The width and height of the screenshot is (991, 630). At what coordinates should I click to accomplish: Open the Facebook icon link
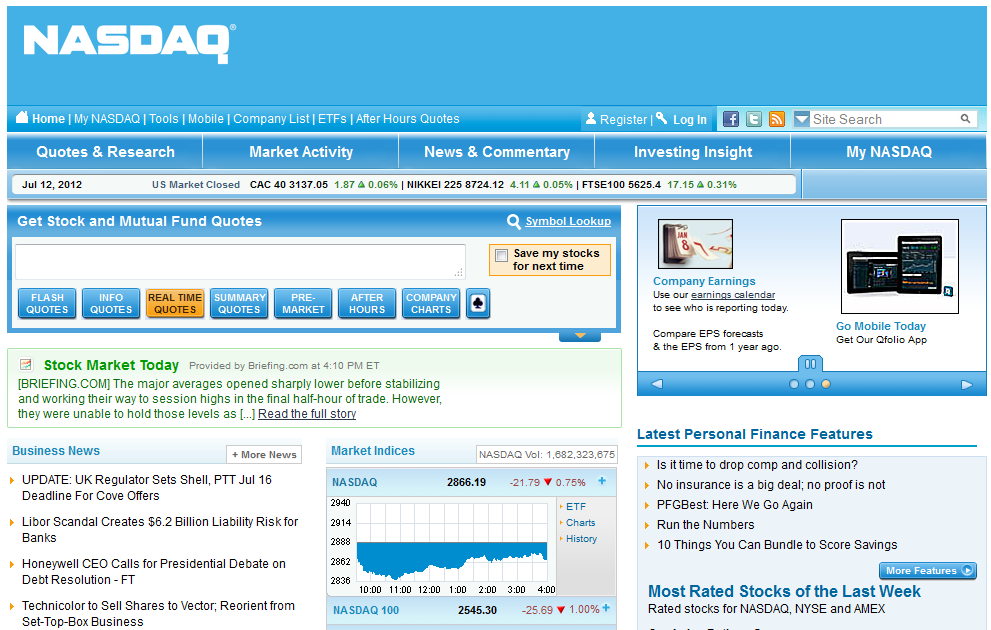pyautogui.click(x=731, y=119)
